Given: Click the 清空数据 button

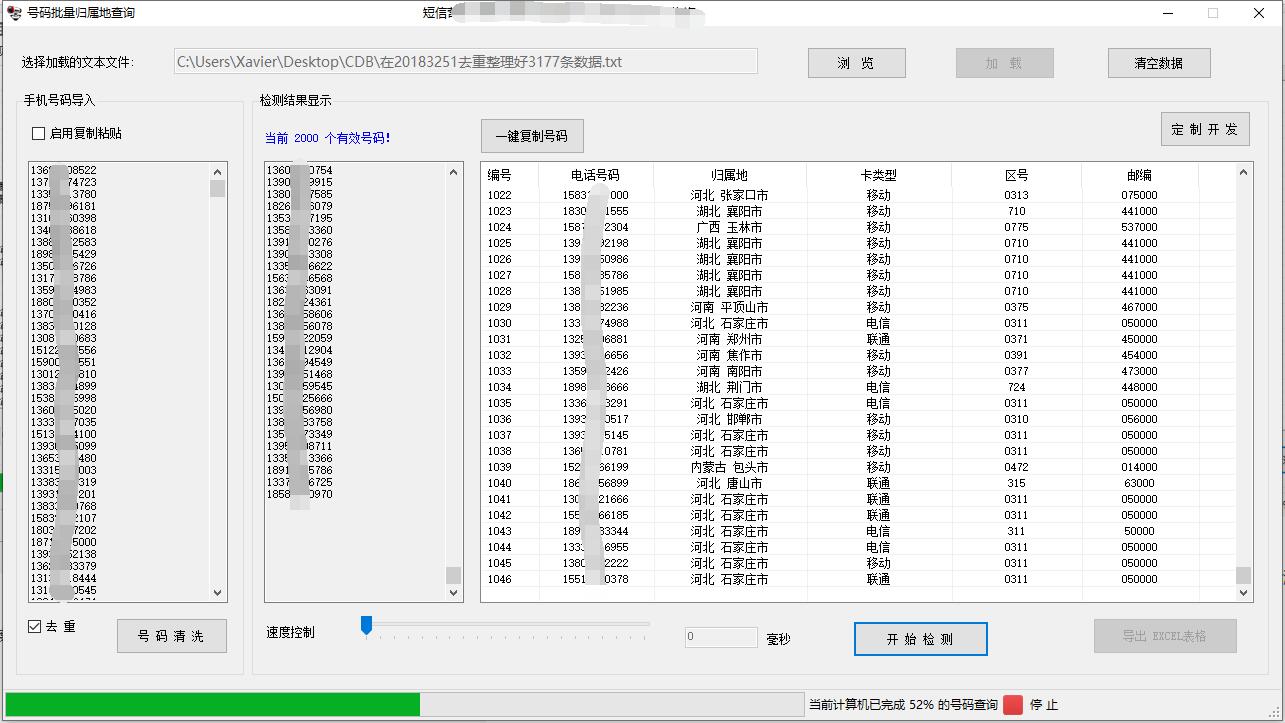Looking at the screenshot, I should coord(1159,63).
